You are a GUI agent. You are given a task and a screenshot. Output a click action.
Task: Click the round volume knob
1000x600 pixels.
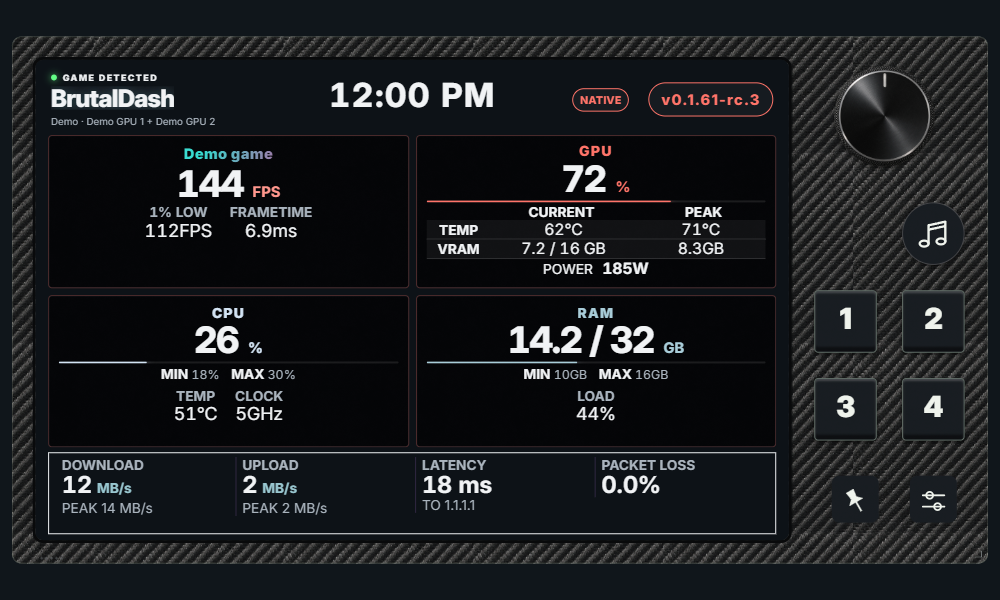click(884, 116)
